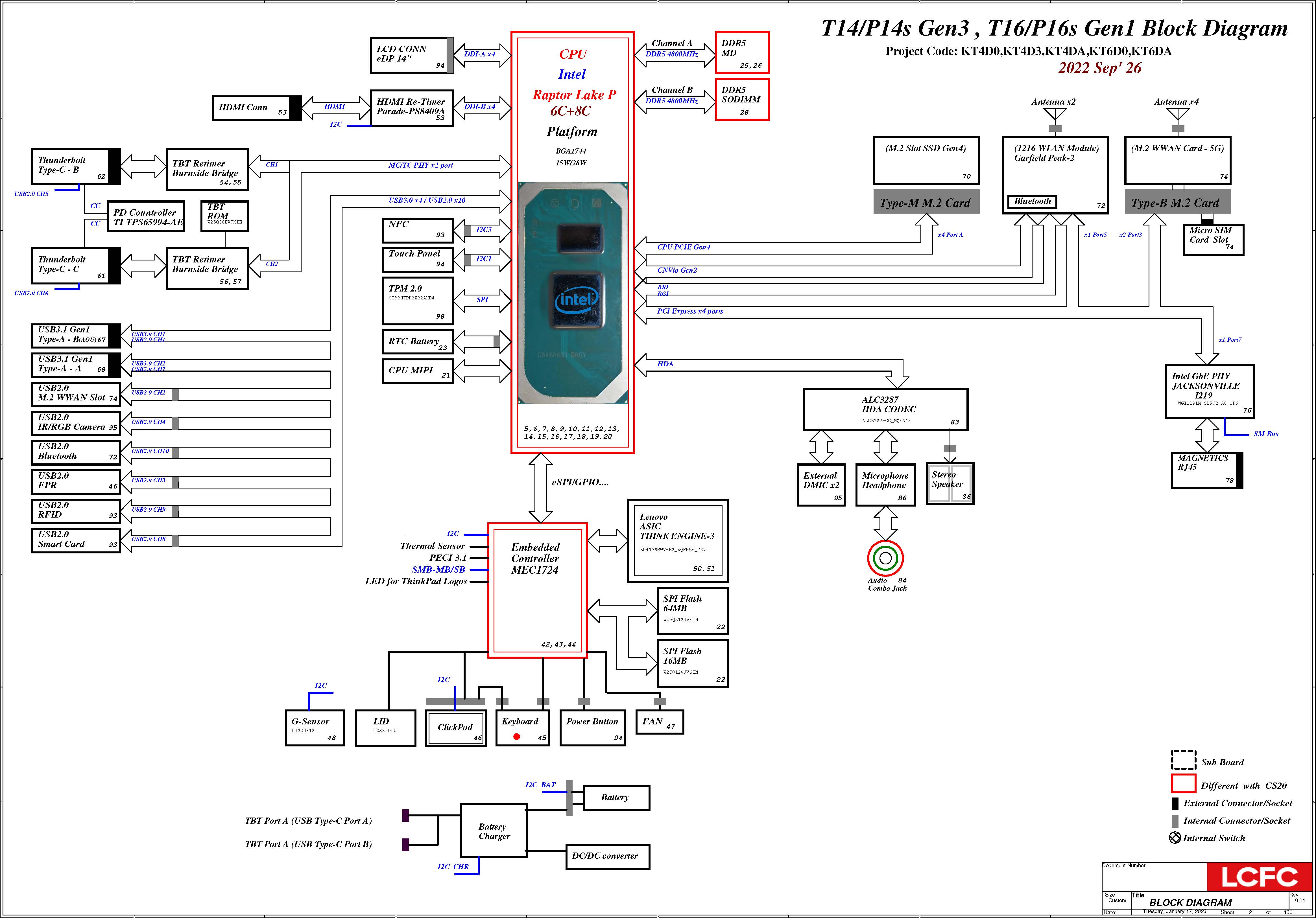Select the DC/DC converter block

point(608,857)
